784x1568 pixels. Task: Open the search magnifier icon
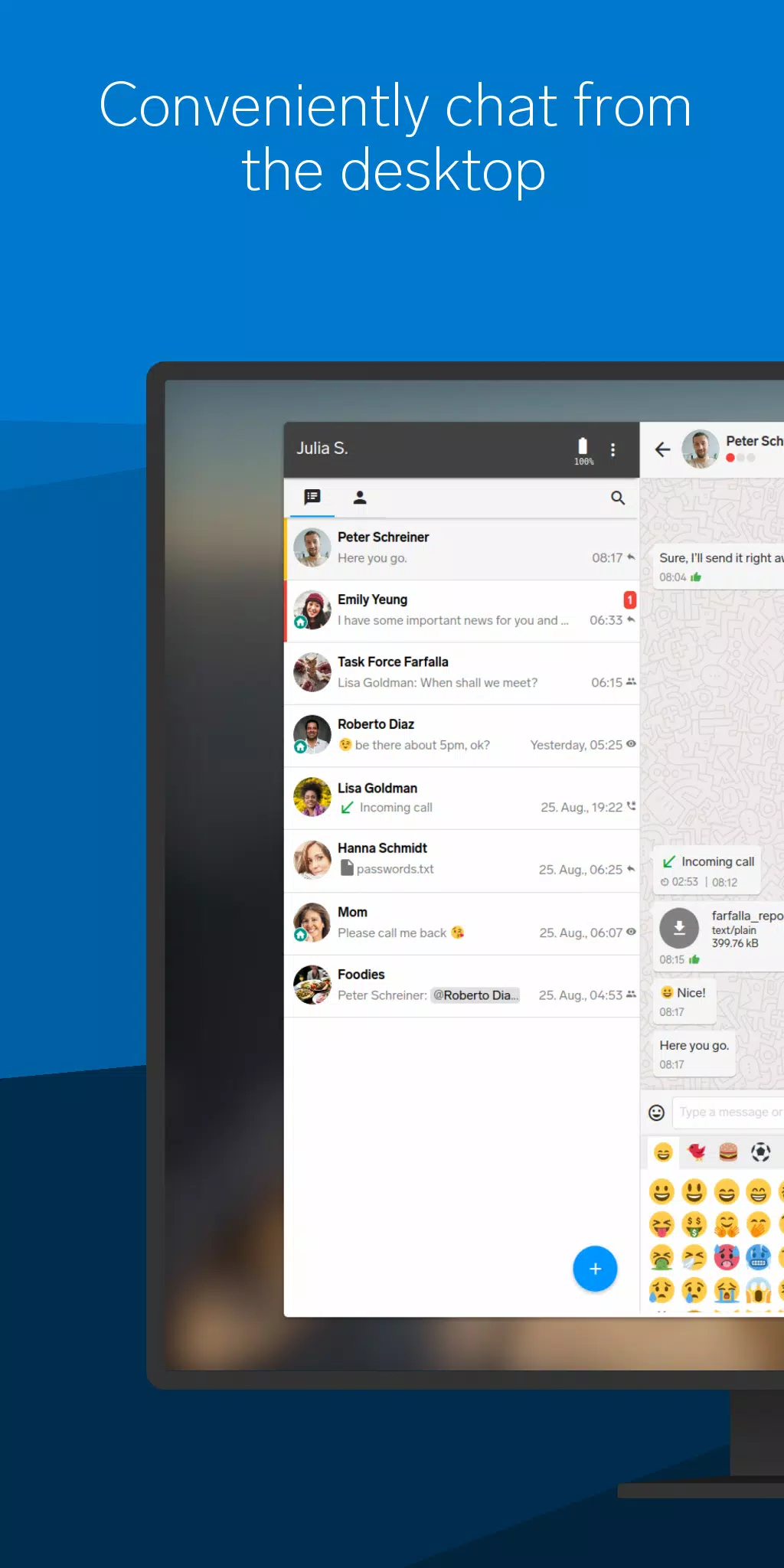click(618, 498)
